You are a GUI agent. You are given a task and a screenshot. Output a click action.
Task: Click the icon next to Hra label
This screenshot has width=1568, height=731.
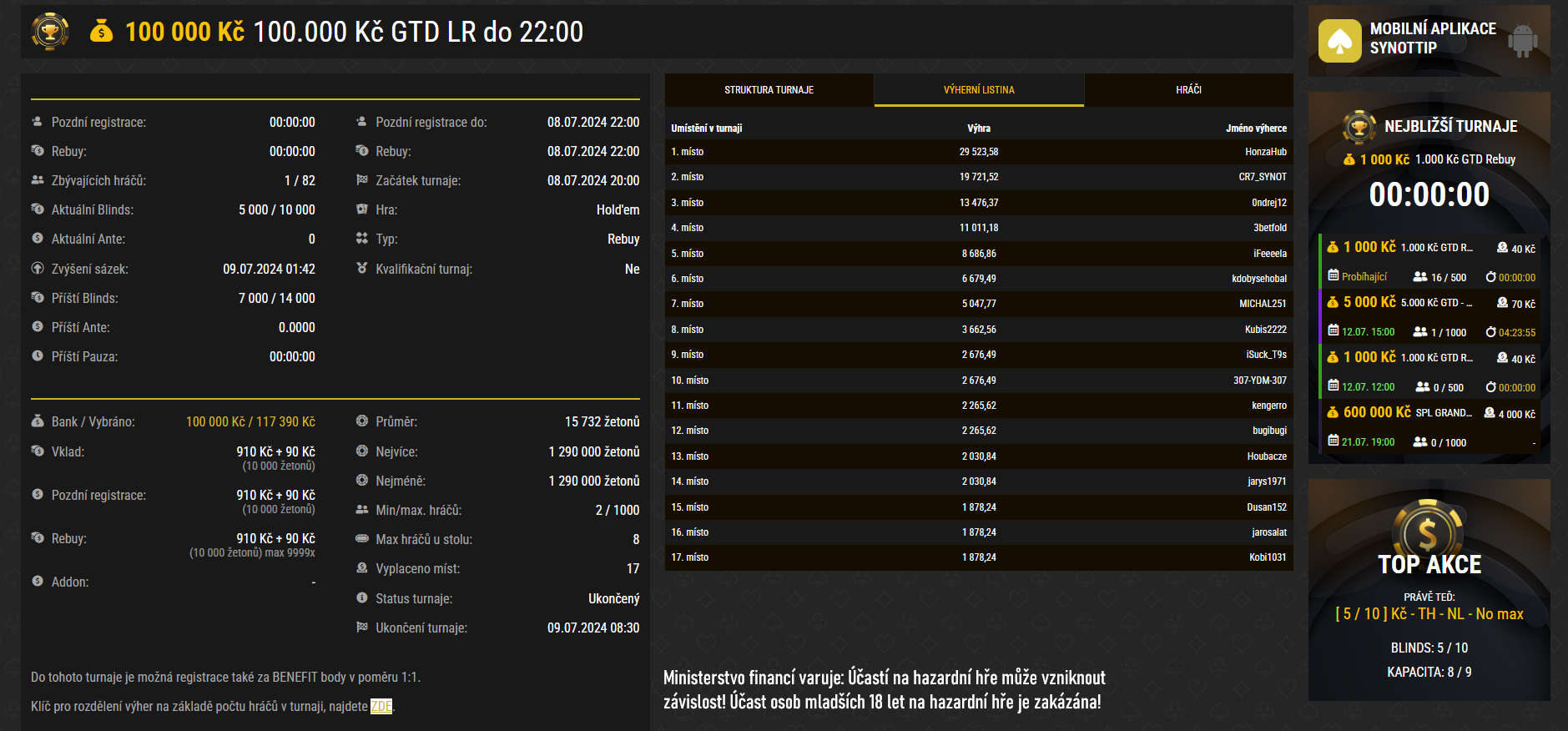click(361, 209)
